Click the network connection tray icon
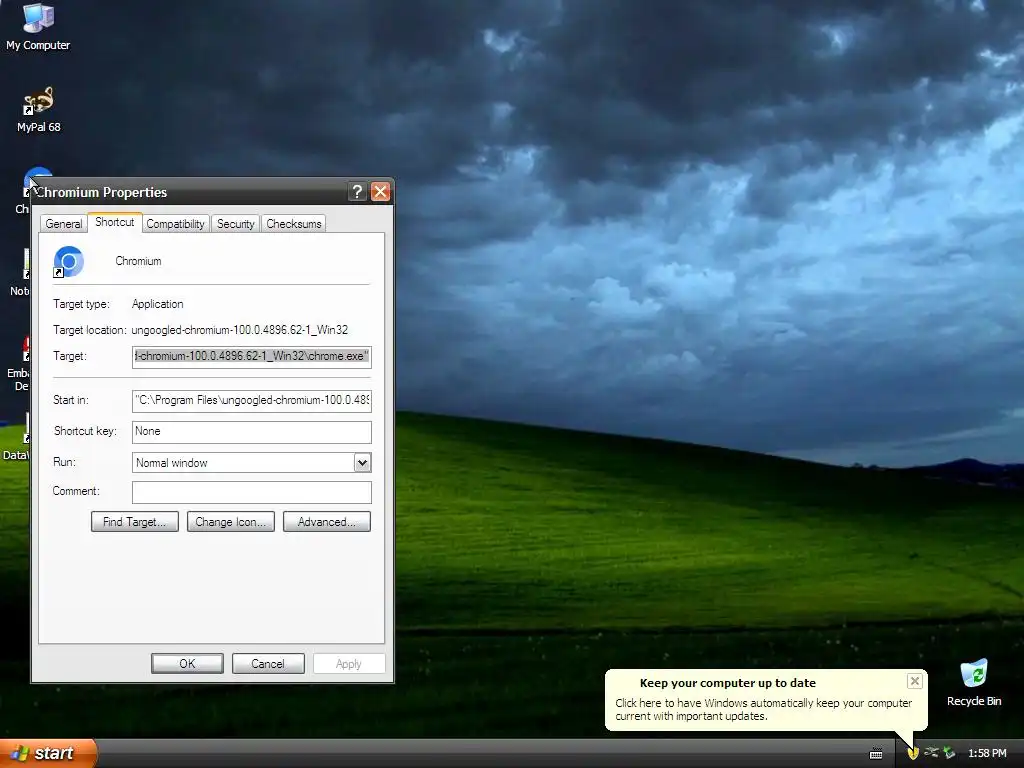1024x768 pixels. (931, 753)
